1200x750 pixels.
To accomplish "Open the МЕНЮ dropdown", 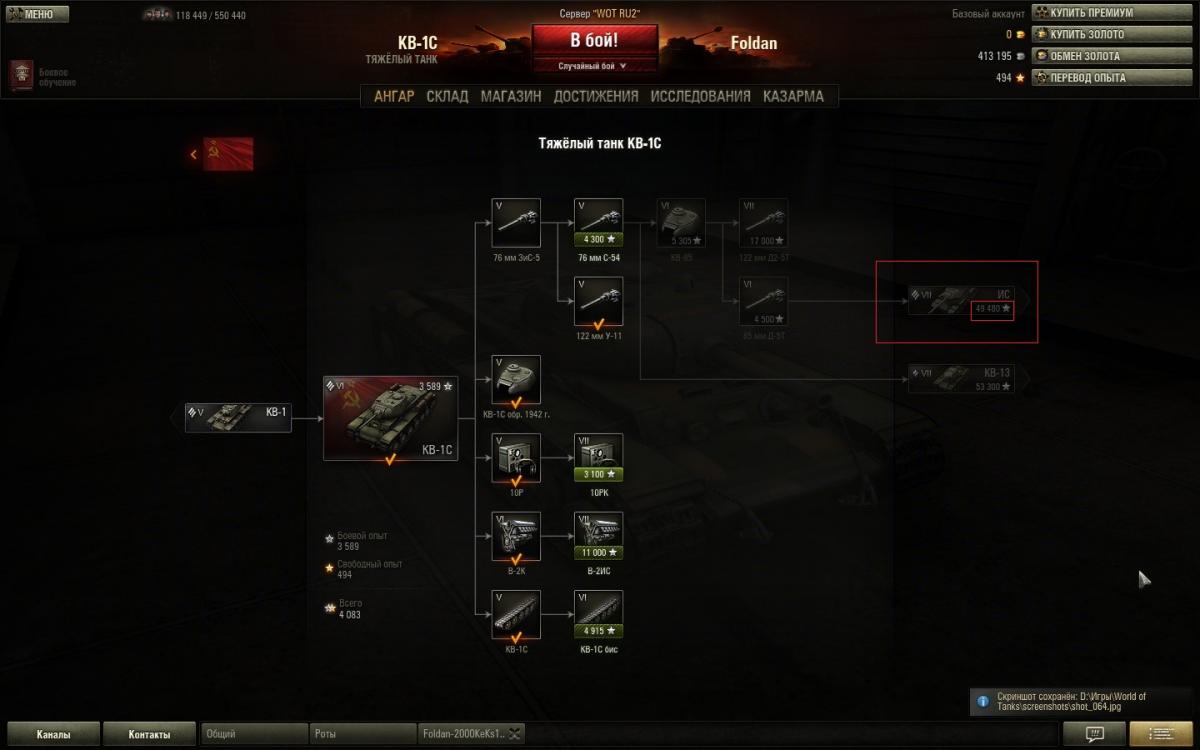I will click(x=37, y=14).
